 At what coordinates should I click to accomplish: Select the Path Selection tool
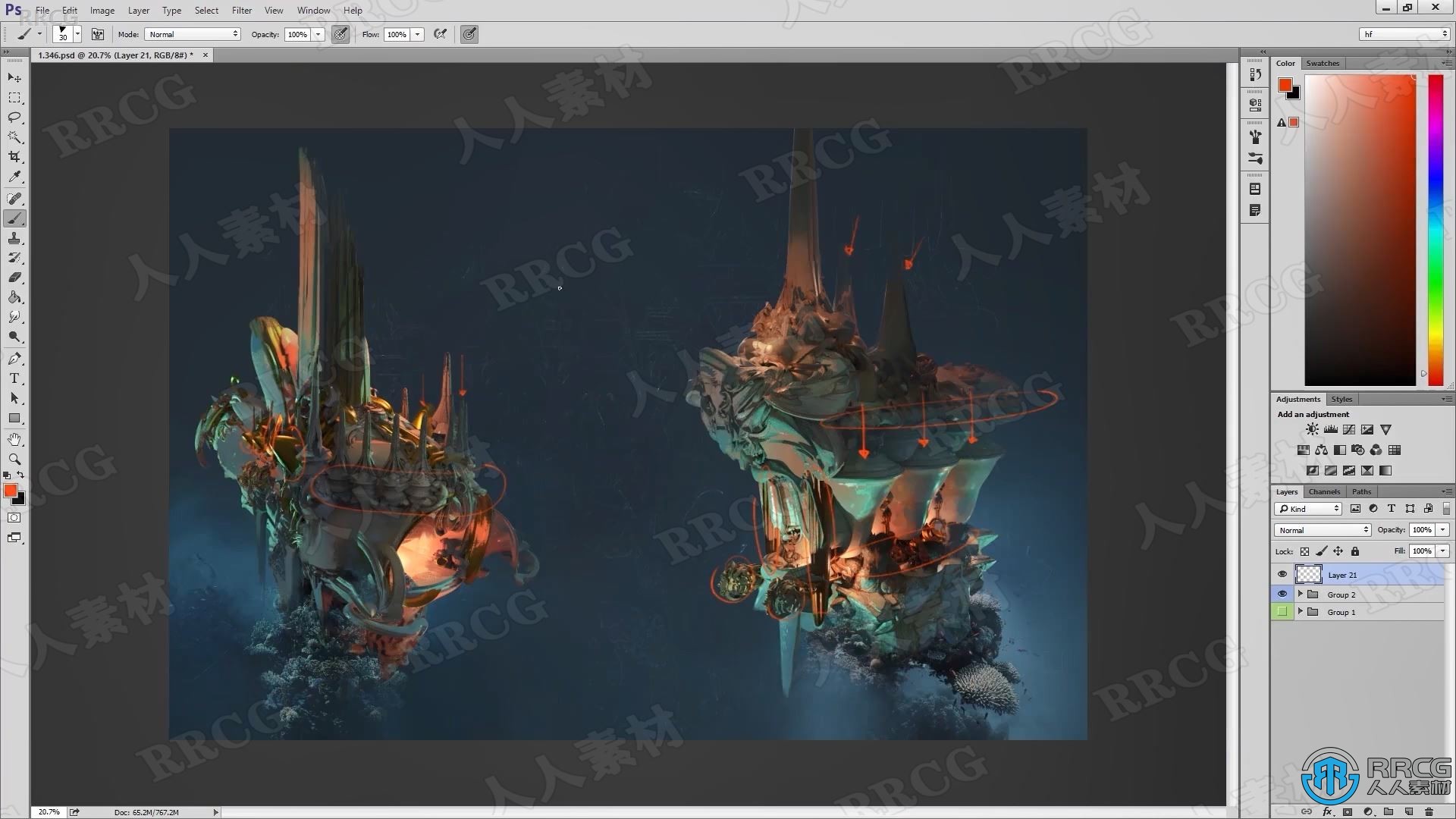tap(14, 398)
